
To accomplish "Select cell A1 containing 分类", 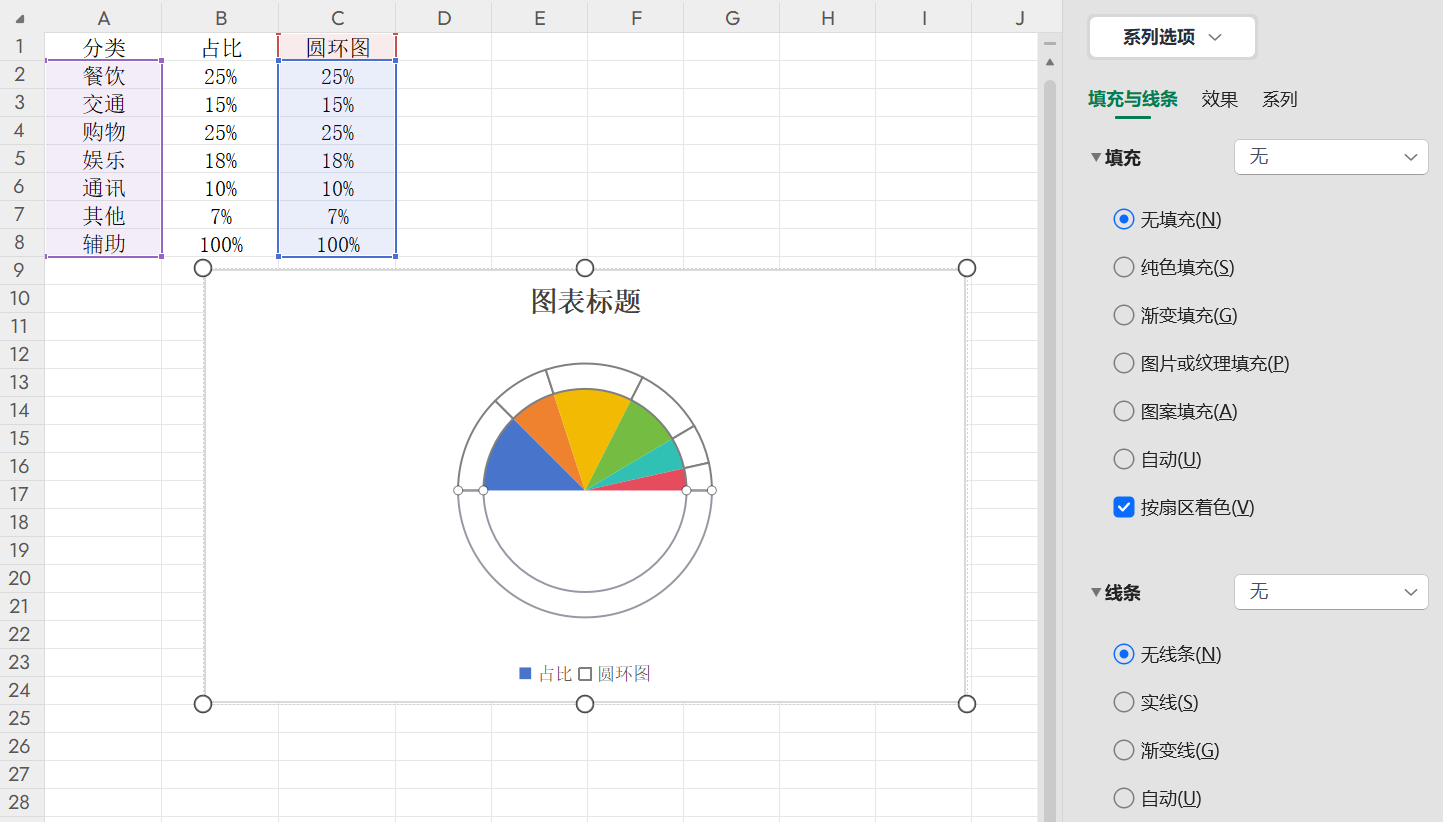I will (103, 46).
